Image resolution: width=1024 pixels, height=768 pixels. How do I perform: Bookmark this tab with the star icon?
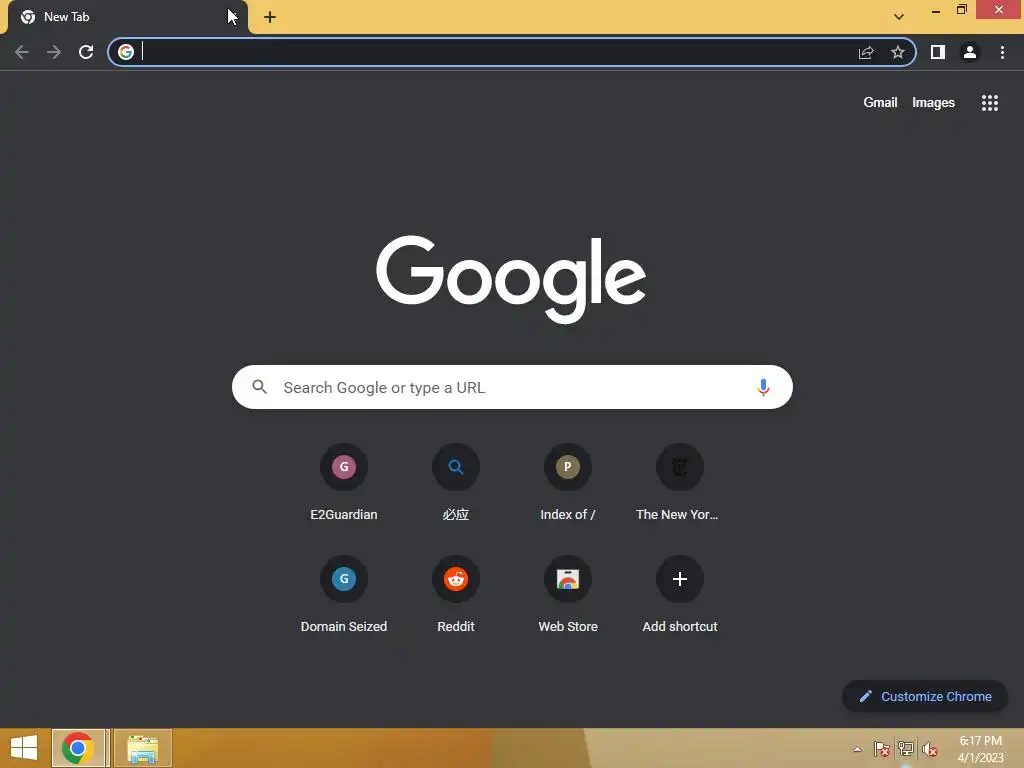(898, 52)
